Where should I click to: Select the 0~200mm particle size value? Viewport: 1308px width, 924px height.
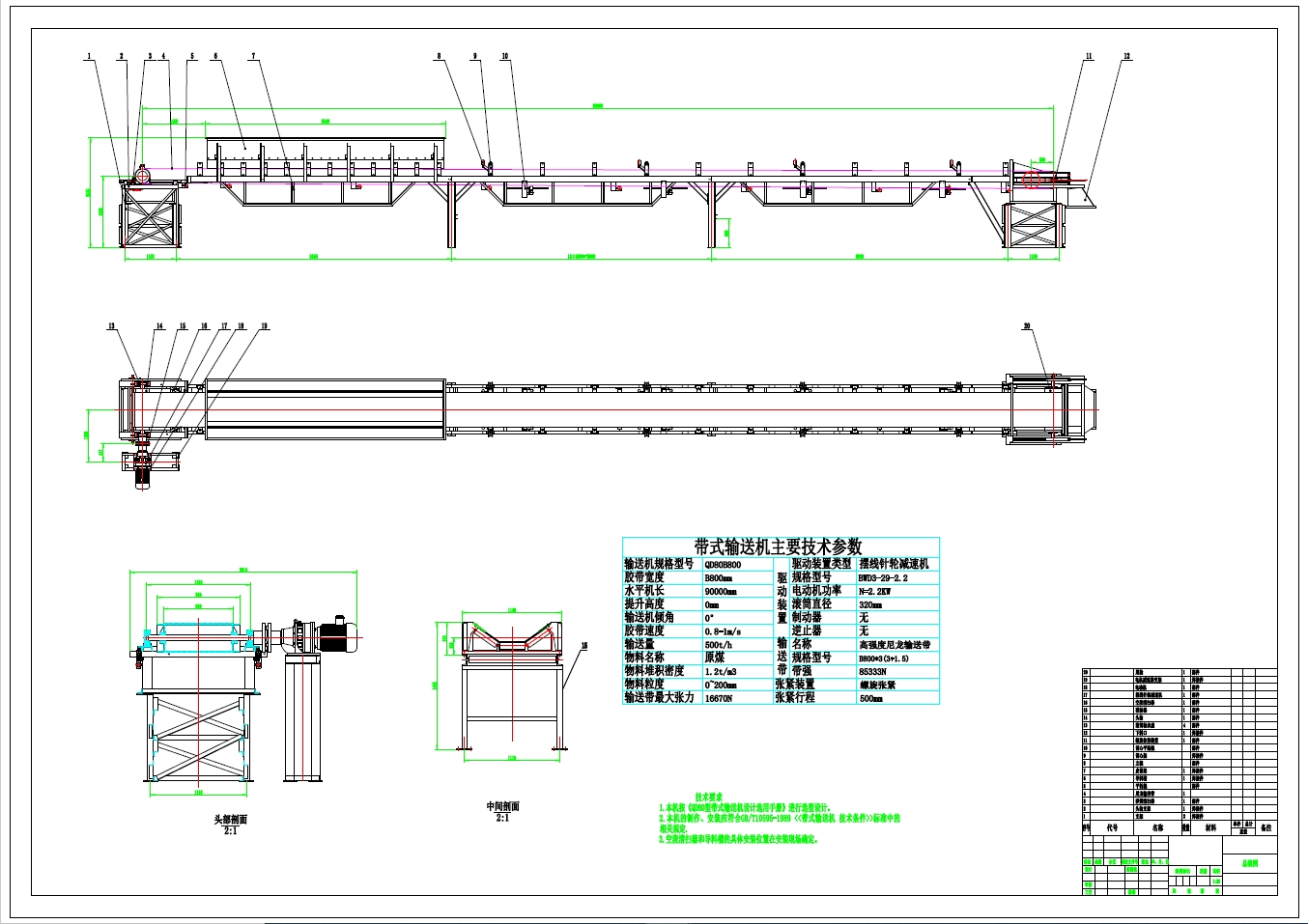click(x=721, y=685)
